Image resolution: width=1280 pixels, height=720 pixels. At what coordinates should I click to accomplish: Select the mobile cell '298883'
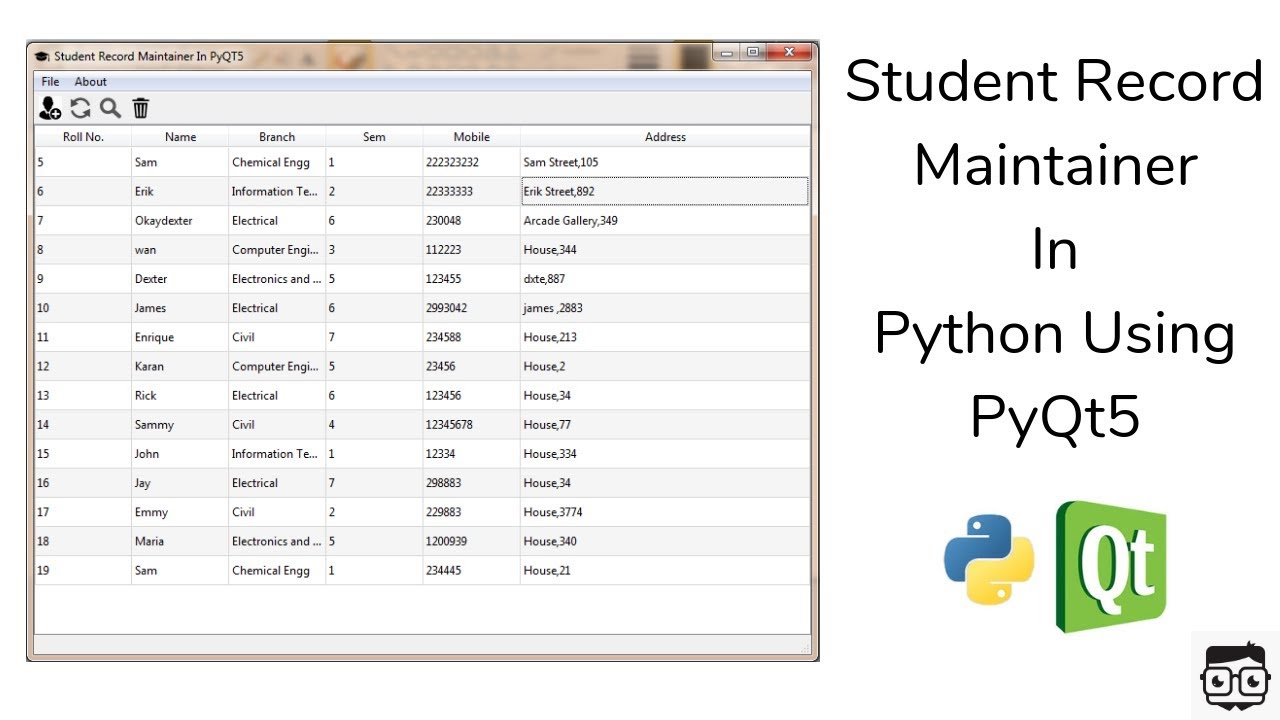click(x=471, y=483)
